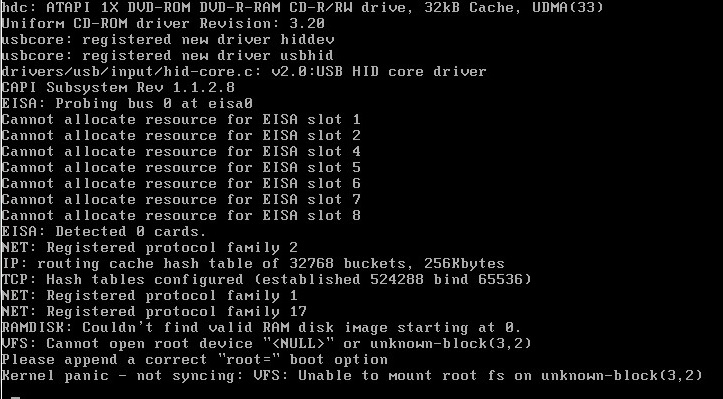Click the VFS Cannot open root device line
This screenshot has height=399, width=723.
[267, 344]
